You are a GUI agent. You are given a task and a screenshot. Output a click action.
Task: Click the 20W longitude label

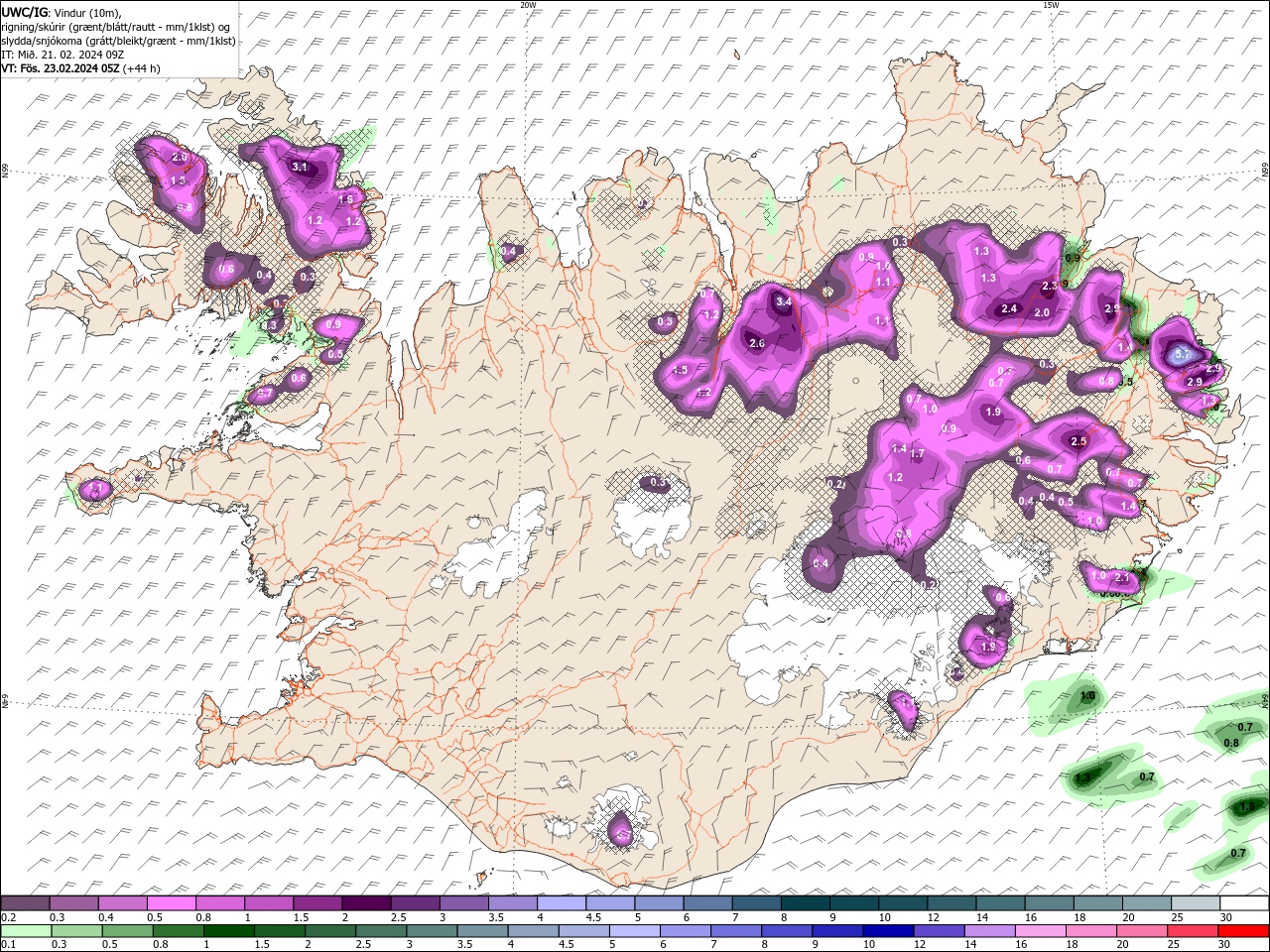[528, 5]
